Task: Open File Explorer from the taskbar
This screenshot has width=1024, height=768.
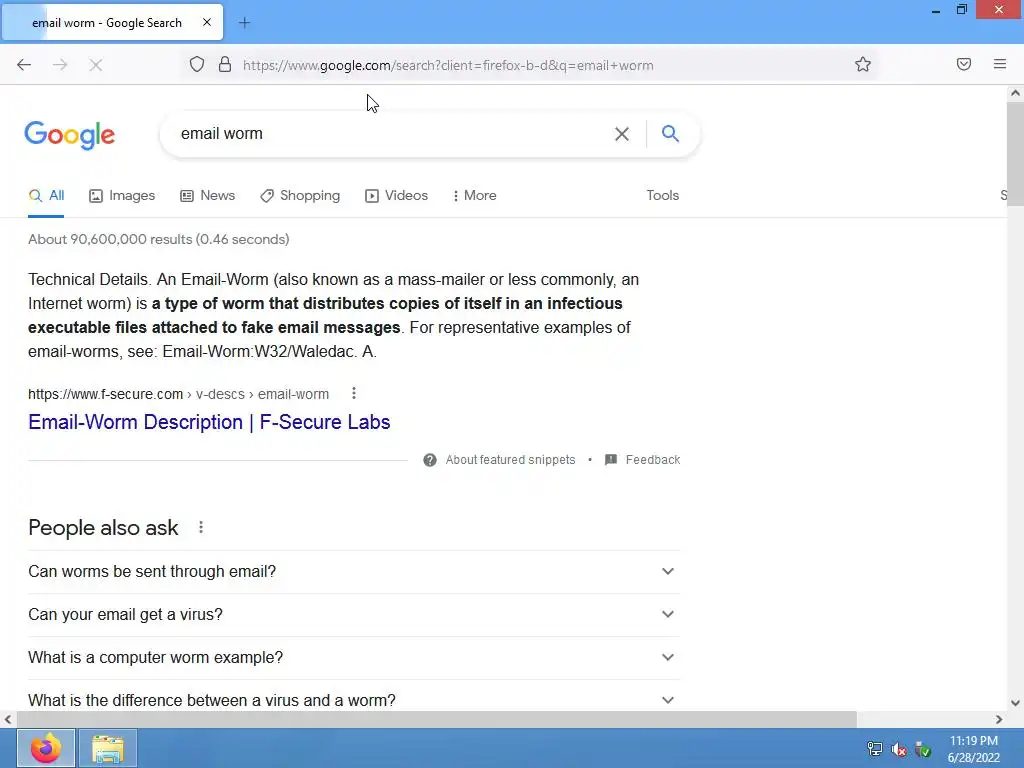Action: [108, 748]
